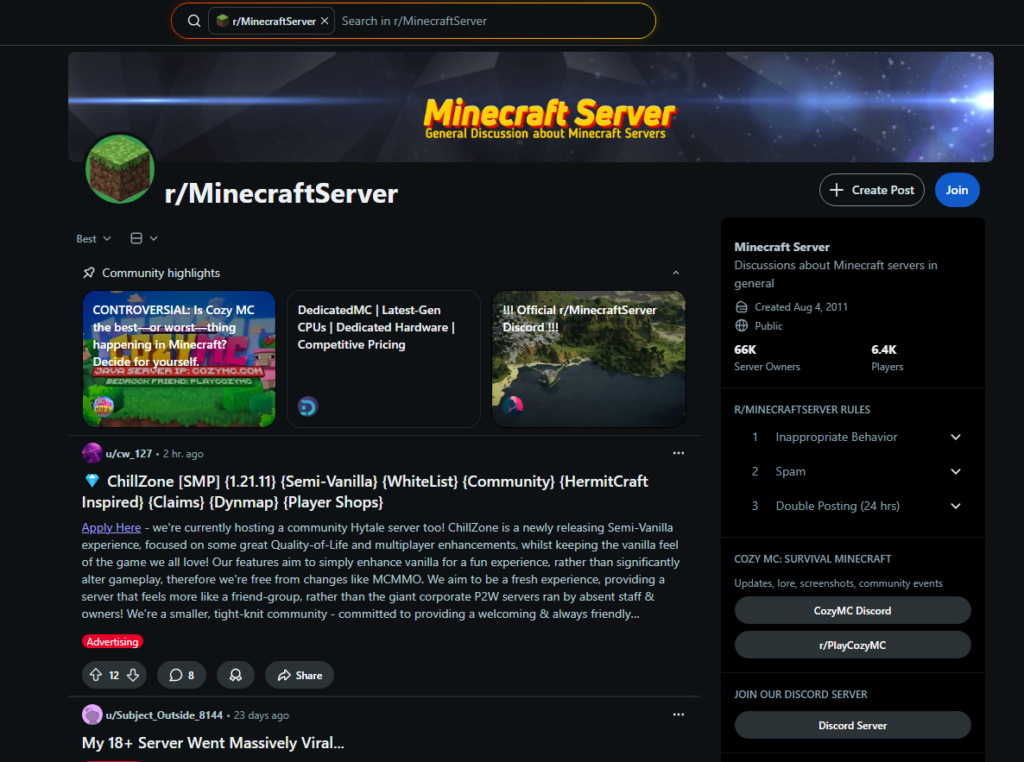Click the r/MinecraftServer heading title
The image size is (1024, 762).
pyautogui.click(x=281, y=193)
